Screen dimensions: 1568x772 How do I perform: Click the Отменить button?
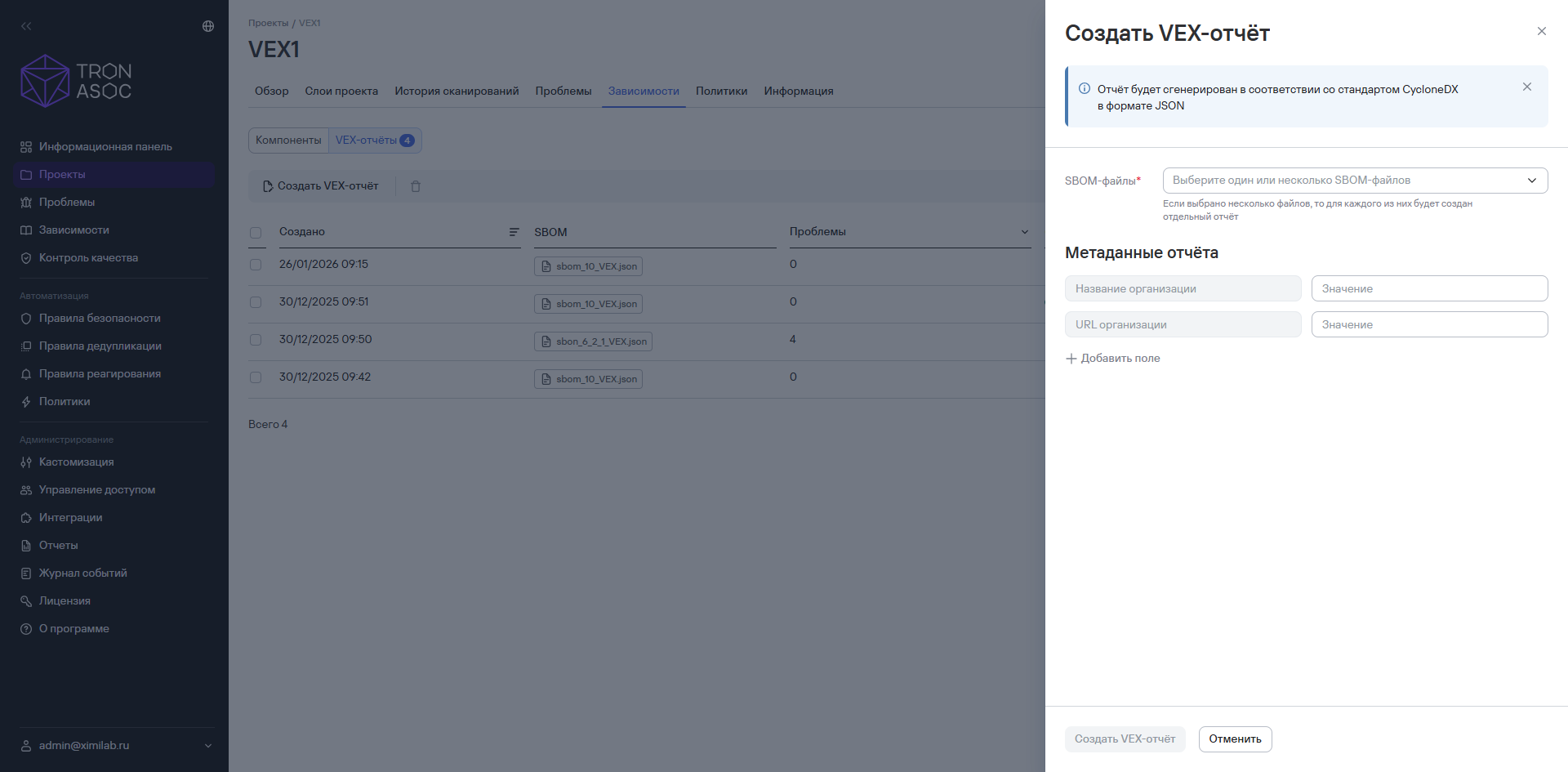point(1235,739)
